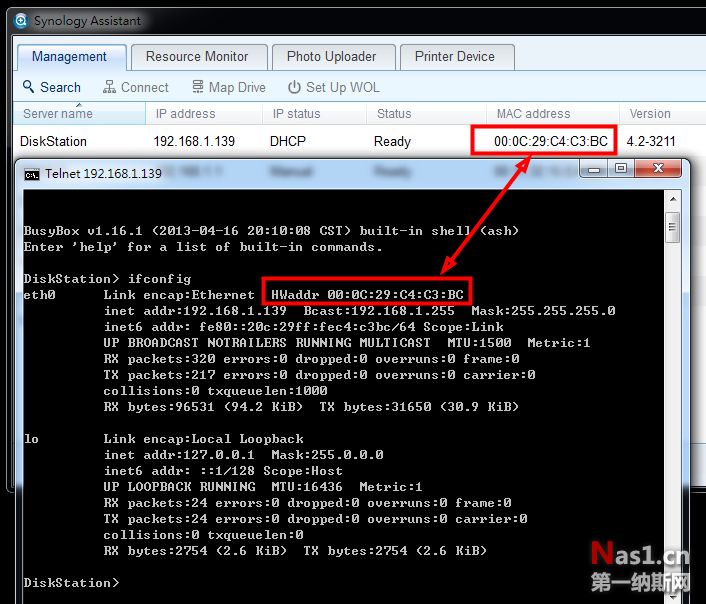
Task: Click the Telnet window console icon
Action: [x=32, y=174]
